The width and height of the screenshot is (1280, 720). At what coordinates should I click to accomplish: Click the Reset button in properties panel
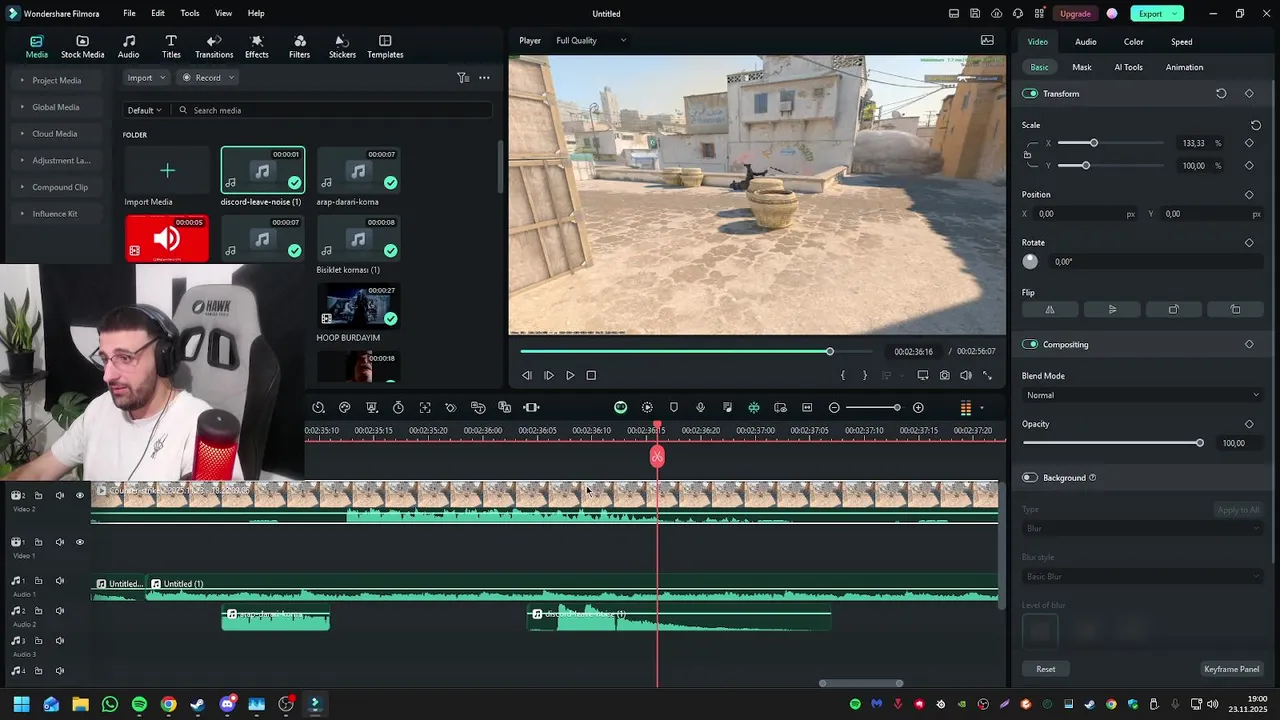1045,669
